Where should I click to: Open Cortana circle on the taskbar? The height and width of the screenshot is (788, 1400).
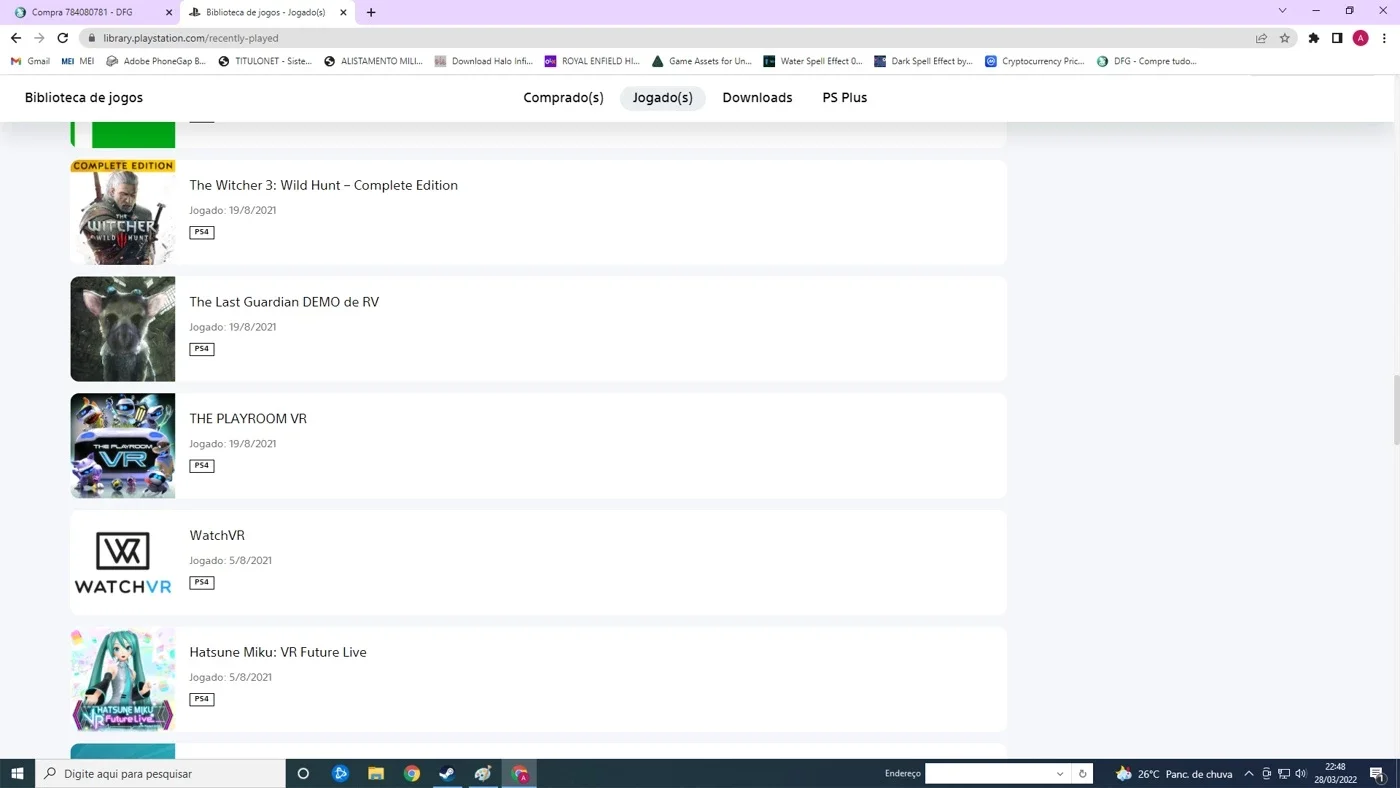pyautogui.click(x=303, y=774)
